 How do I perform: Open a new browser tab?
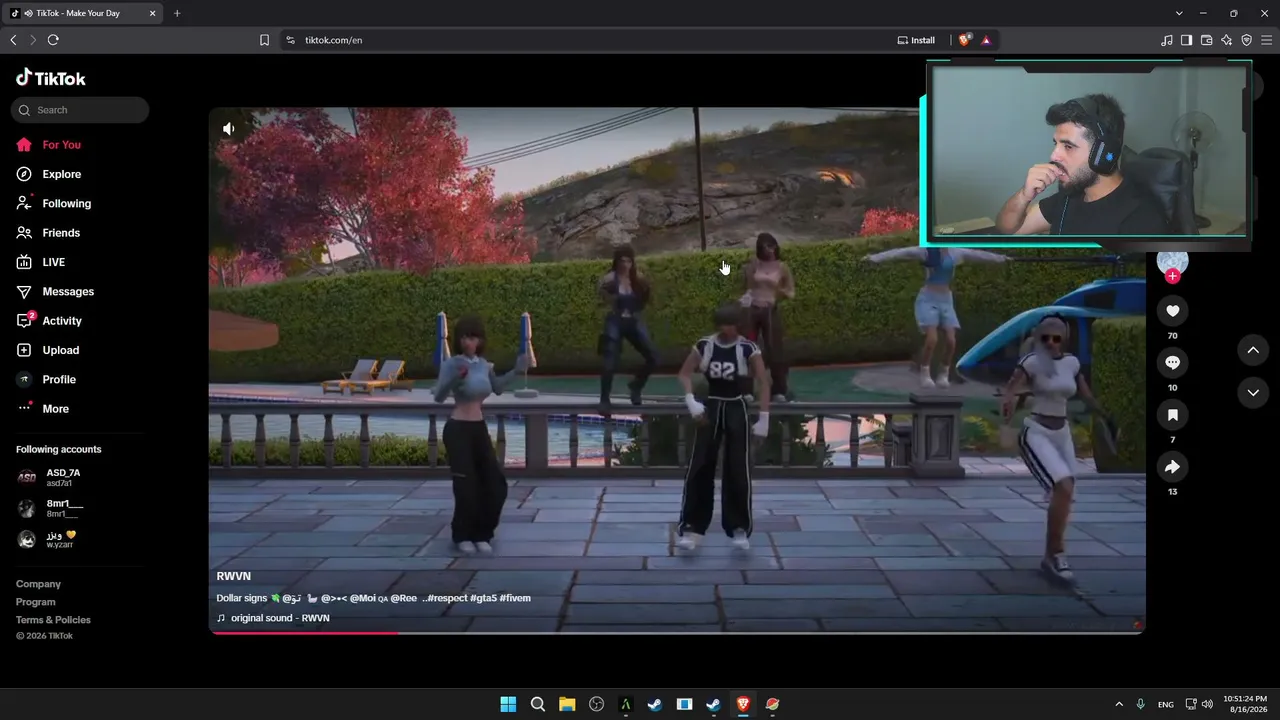pos(177,13)
